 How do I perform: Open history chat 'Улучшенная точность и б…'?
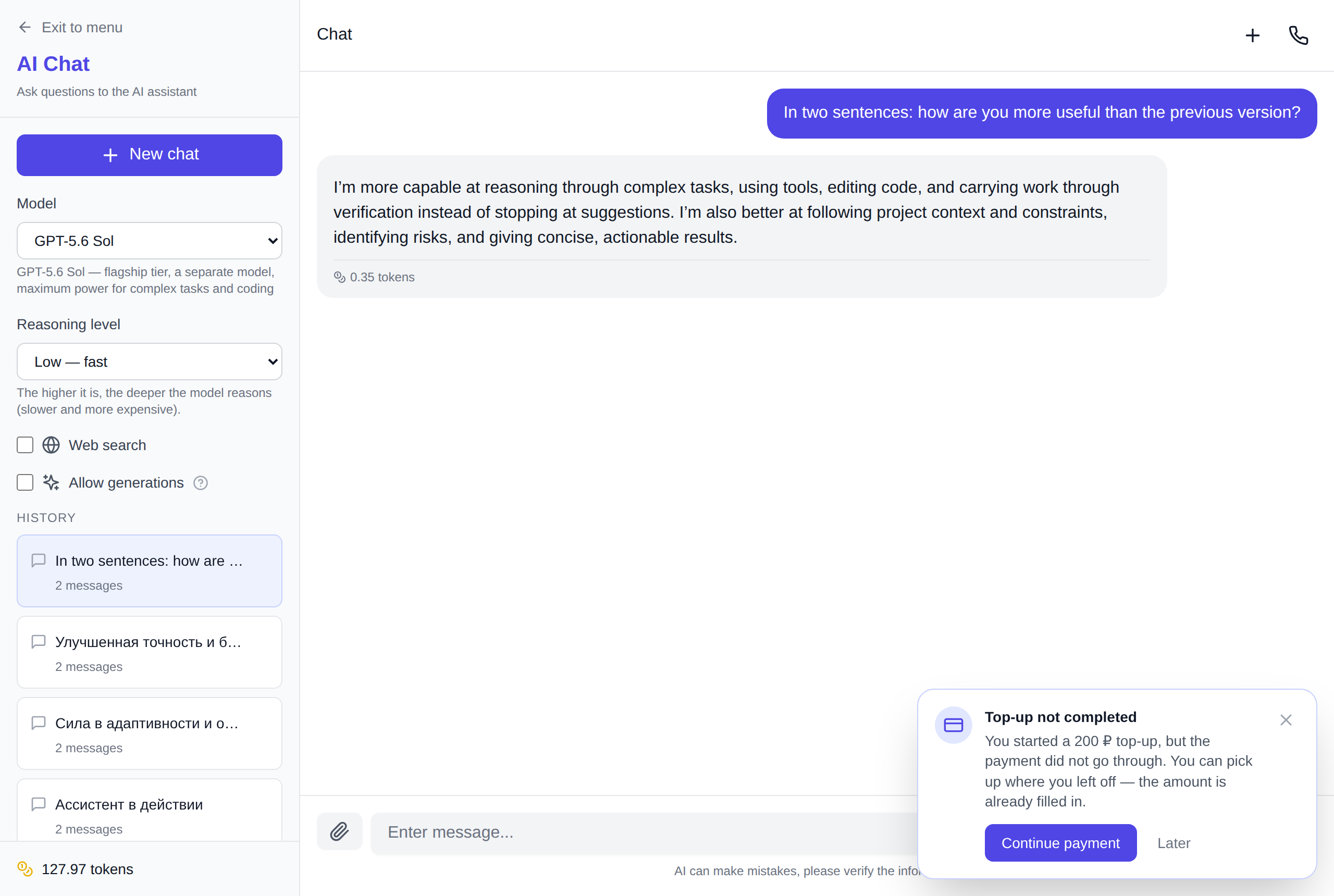150,653
